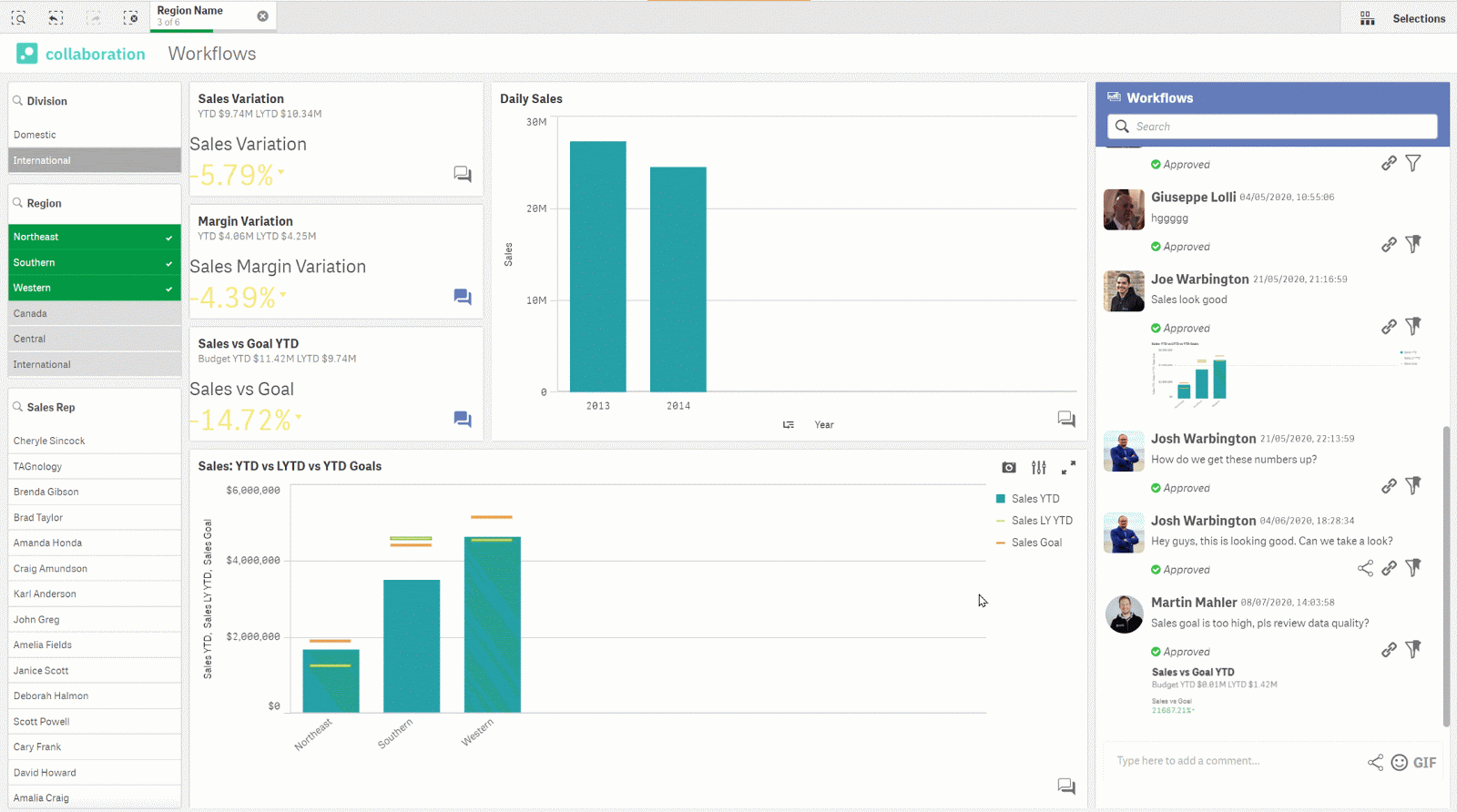Clear the Region Name selection
This screenshot has height=812, width=1457.
point(262,16)
